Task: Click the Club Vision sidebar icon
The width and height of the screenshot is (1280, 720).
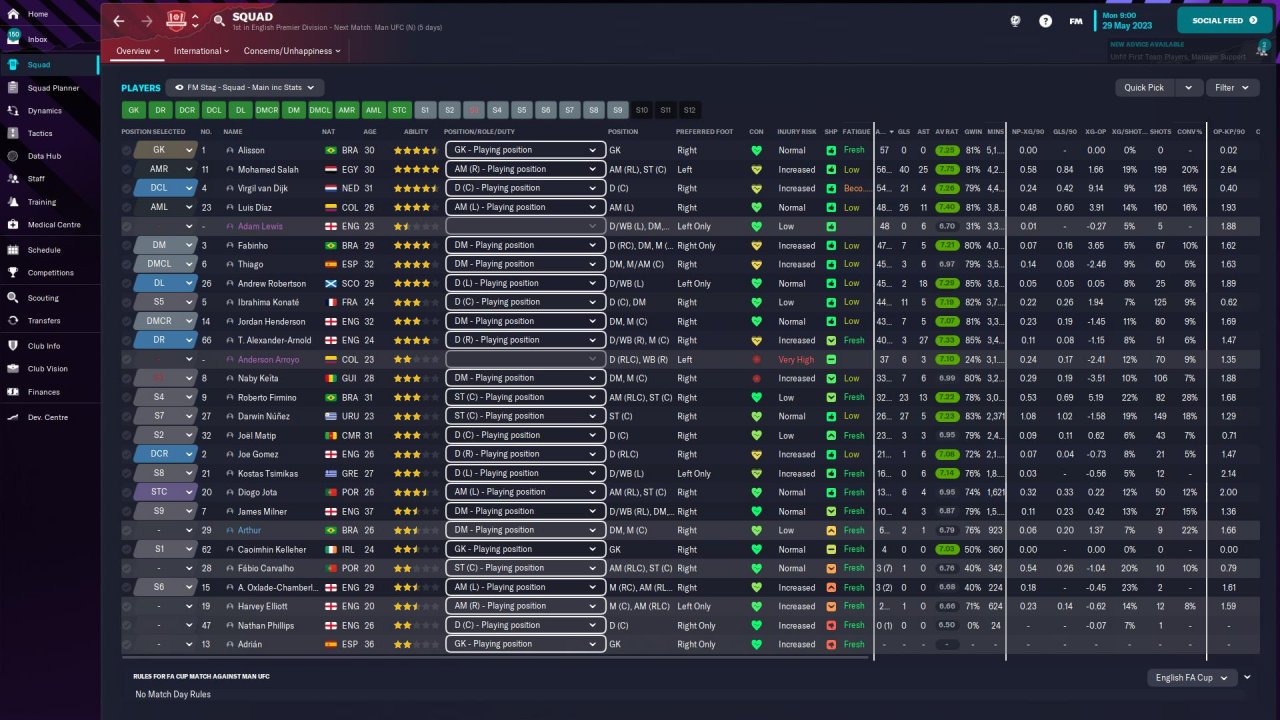Action: pyautogui.click(x=14, y=369)
